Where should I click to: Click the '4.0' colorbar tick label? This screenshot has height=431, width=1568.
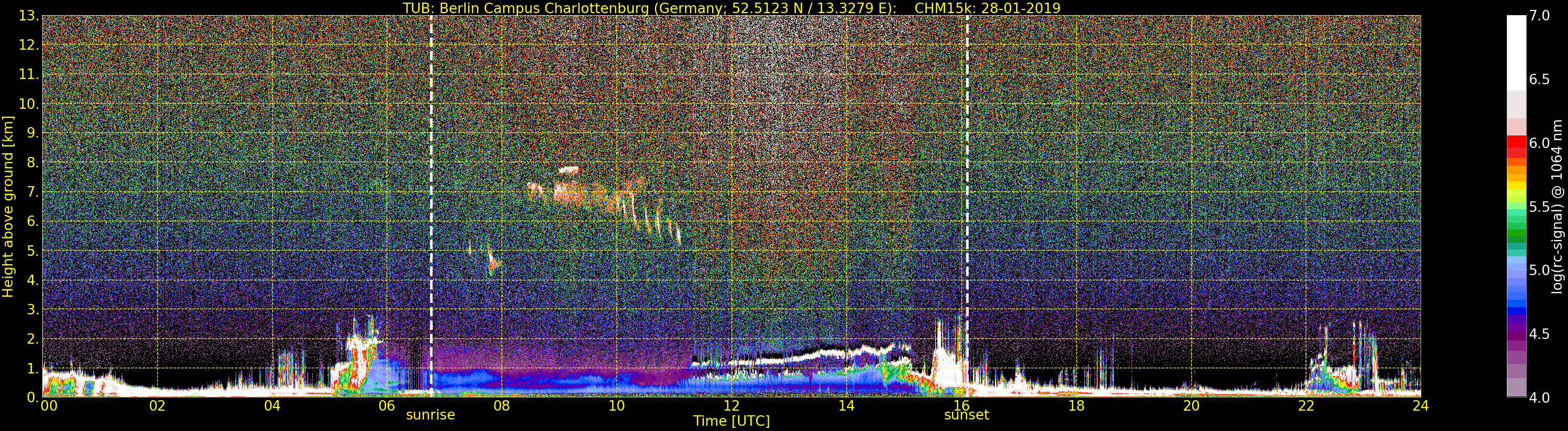1539,398
